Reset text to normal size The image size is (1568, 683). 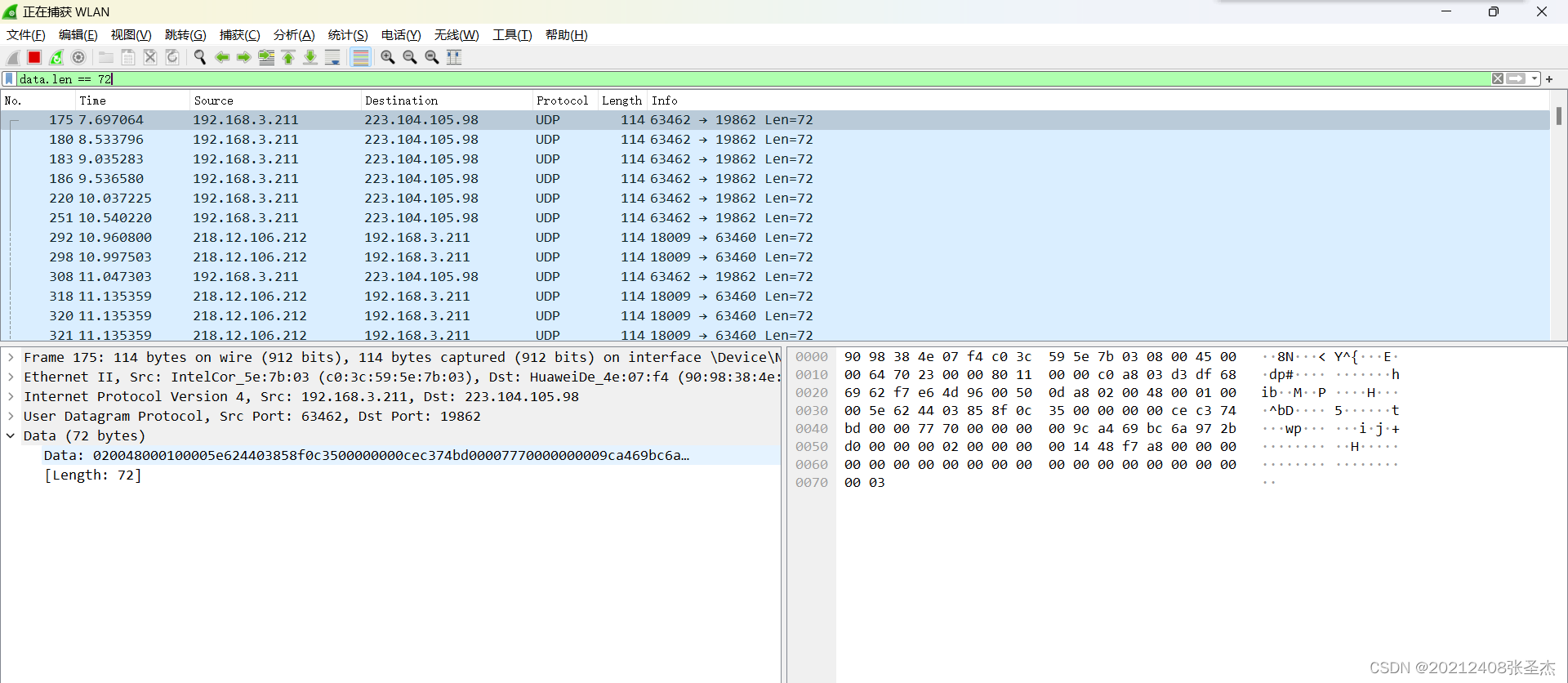tap(432, 57)
